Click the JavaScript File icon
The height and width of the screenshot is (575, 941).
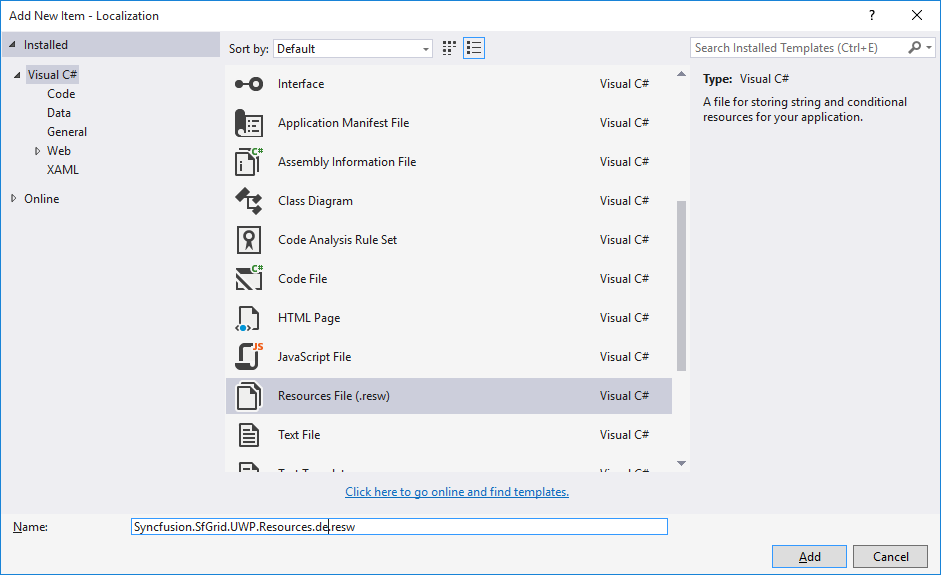(248, 357)
